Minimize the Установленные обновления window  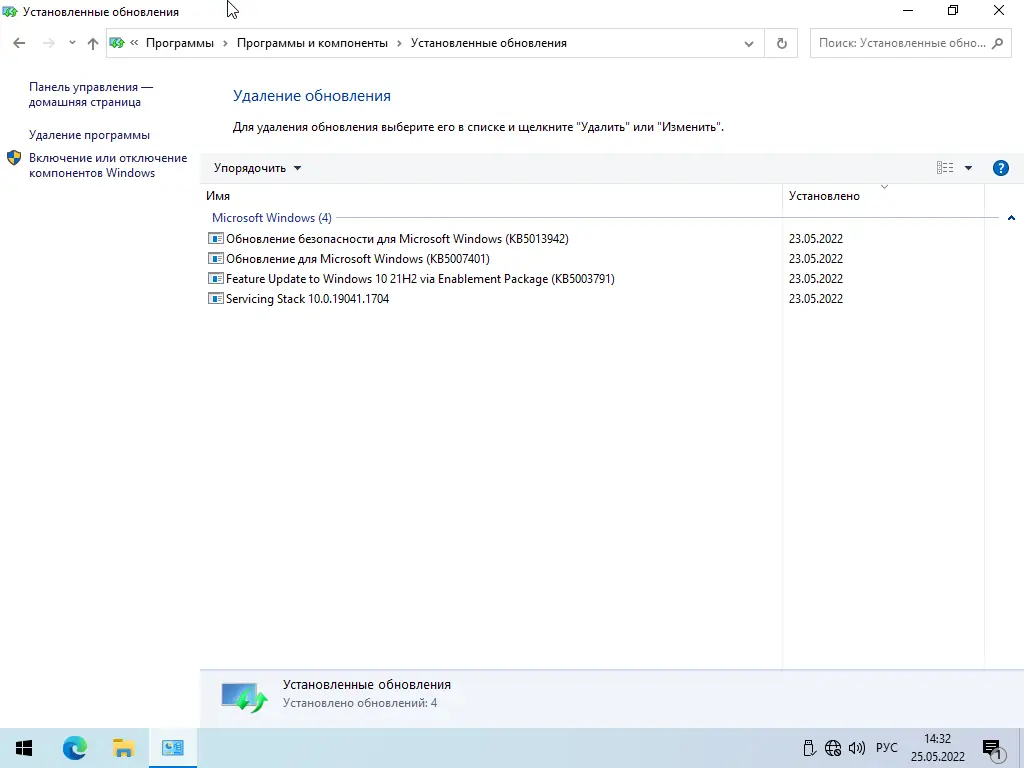click(908, 11)
